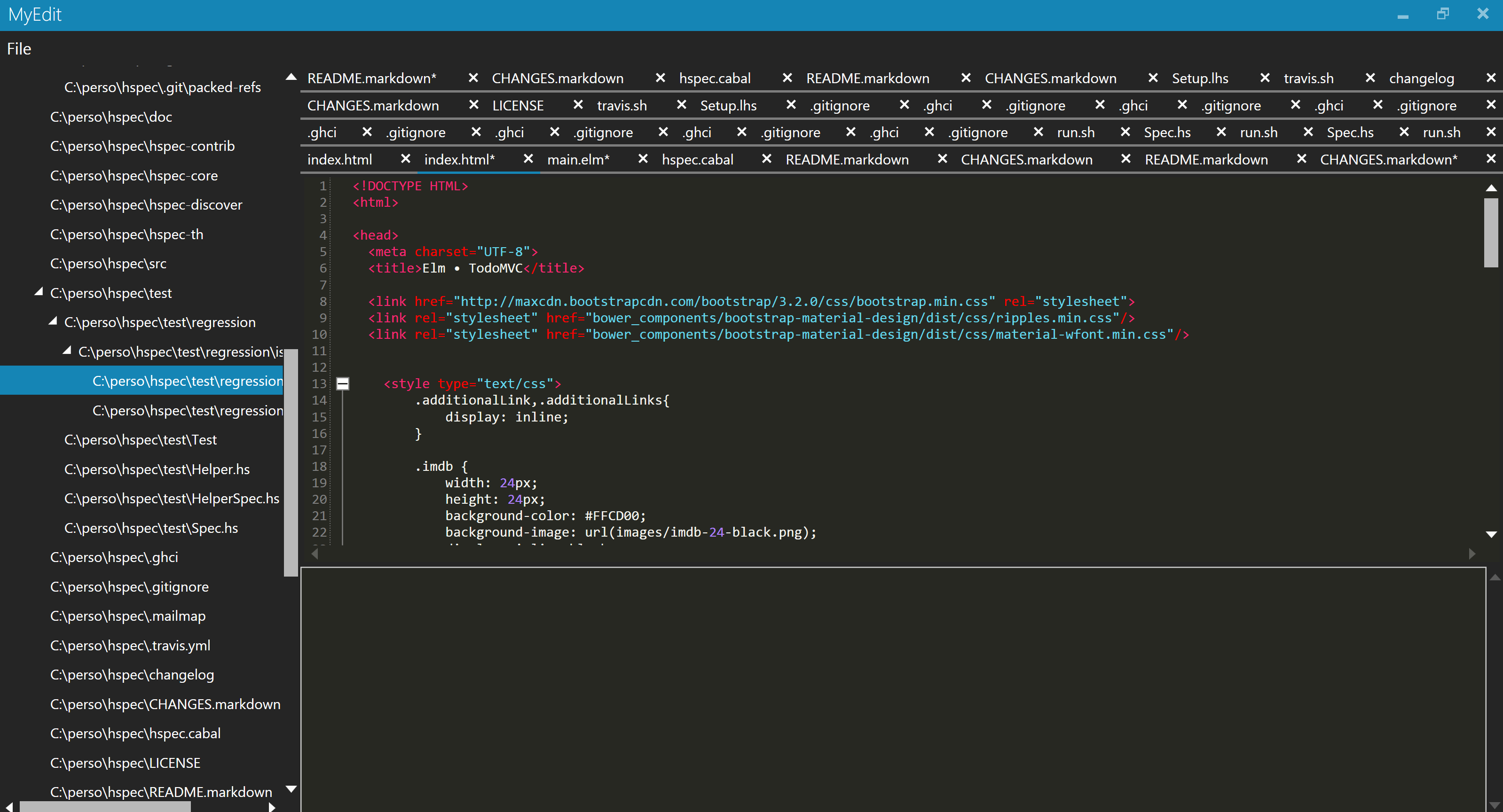
Task: Click the file tree scroll-up arrow
Action: click(x=291, y=77)
